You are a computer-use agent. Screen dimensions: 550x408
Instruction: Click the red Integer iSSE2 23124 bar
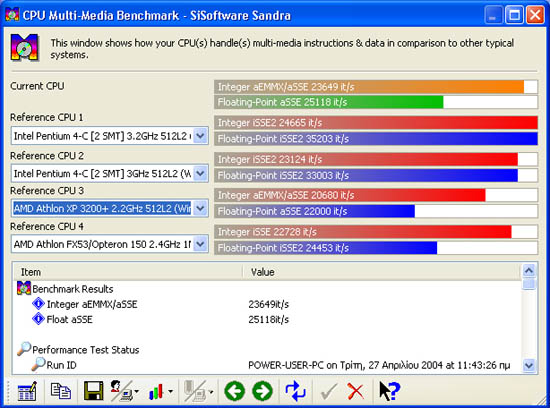(x=366, y=159)
